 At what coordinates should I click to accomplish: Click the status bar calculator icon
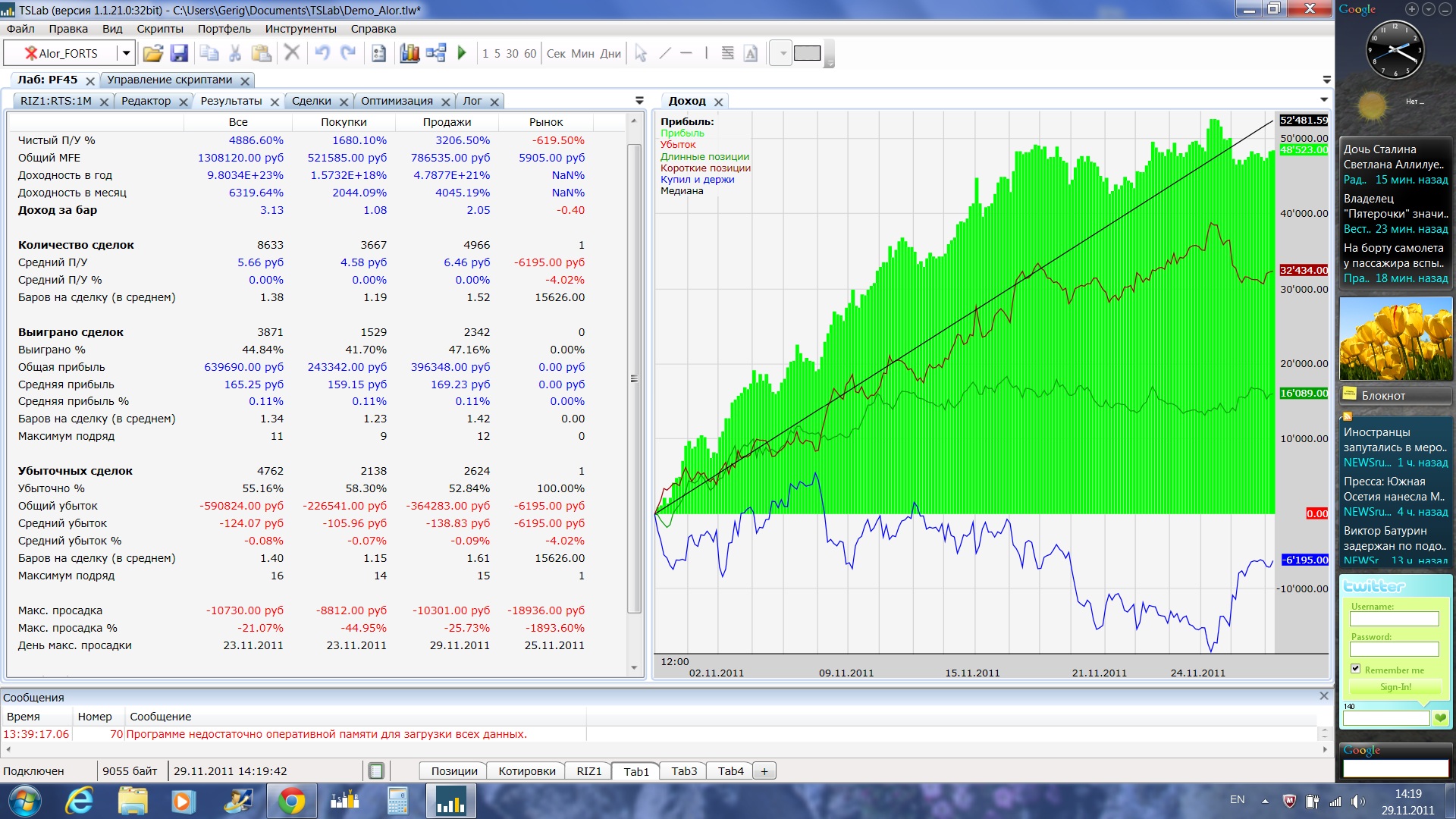[x=376, y=771]
